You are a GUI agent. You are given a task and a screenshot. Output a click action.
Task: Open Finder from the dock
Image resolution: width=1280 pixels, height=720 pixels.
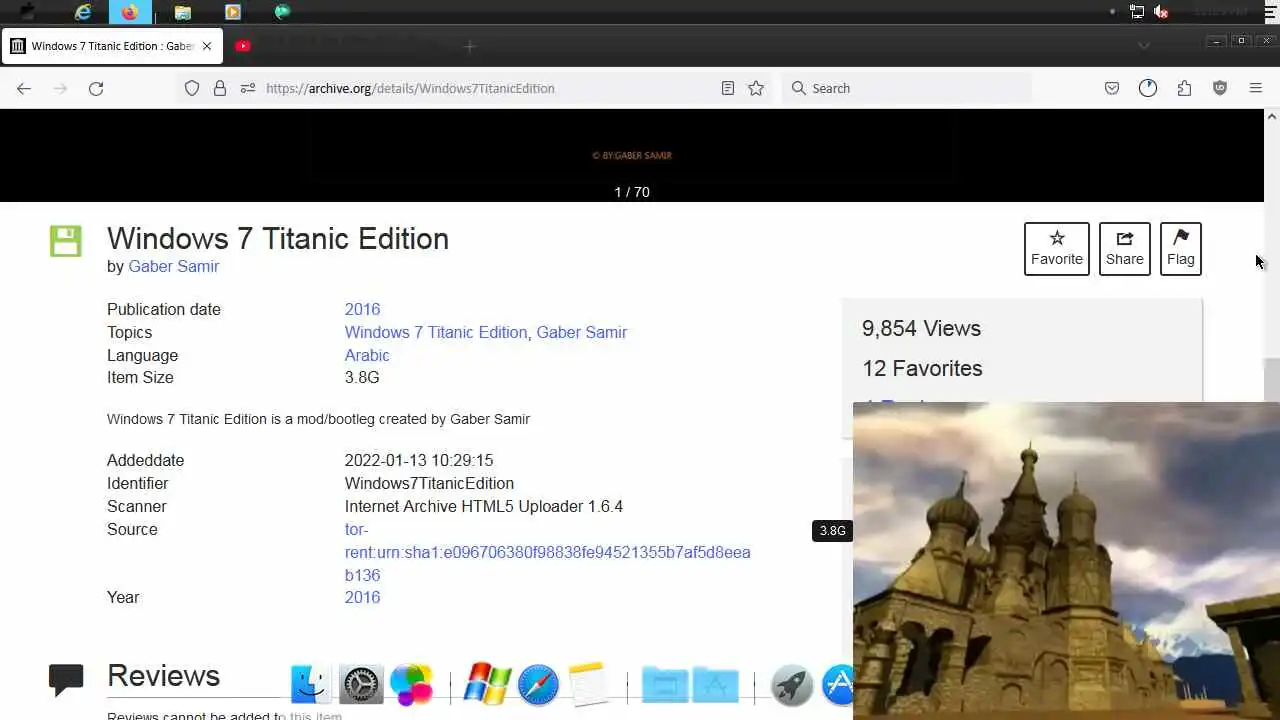coord(311,685)
